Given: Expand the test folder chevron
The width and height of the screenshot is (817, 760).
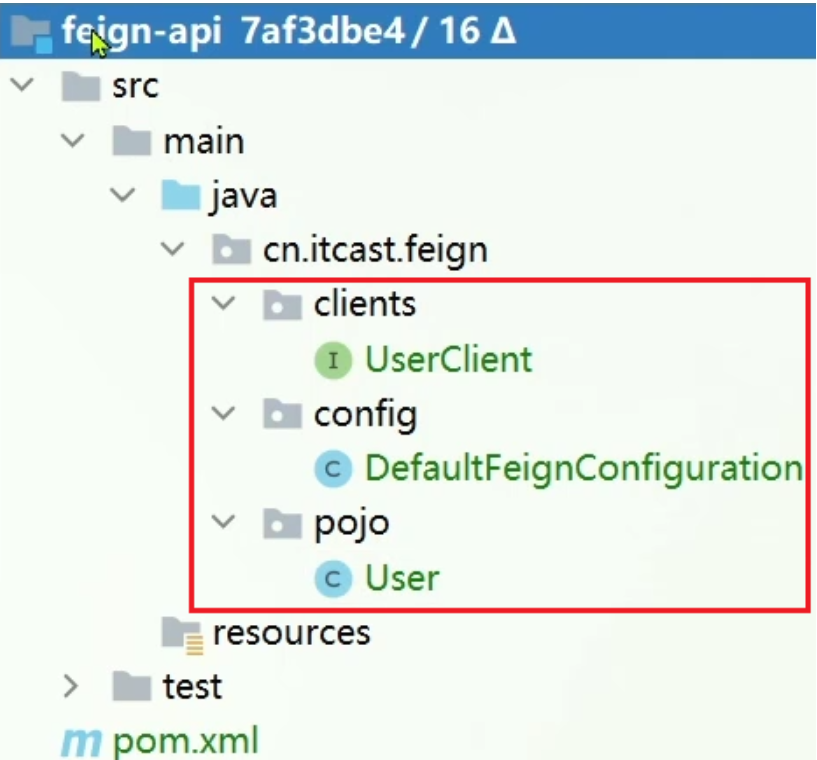Looking at the screenshot, I should [x=72, y=687].
